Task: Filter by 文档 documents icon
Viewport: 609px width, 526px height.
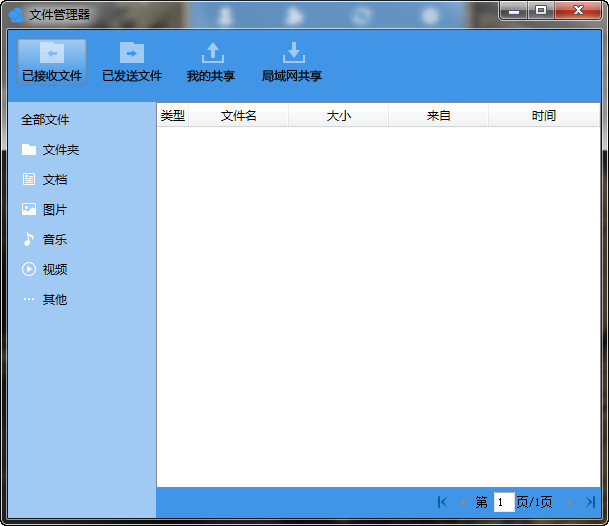Action: pyautogui.click(x=29, y=180)
